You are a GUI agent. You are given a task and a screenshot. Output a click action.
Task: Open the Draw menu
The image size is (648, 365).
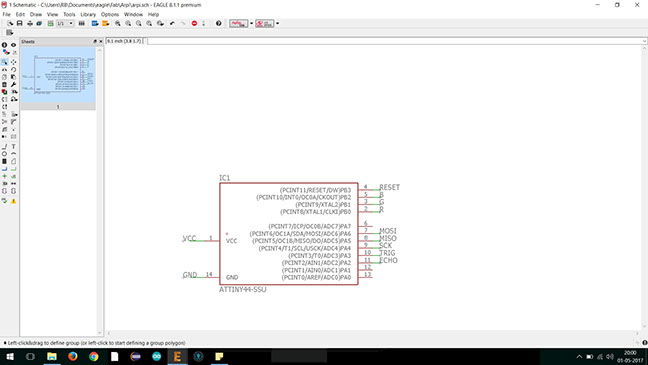pos(36,14)
